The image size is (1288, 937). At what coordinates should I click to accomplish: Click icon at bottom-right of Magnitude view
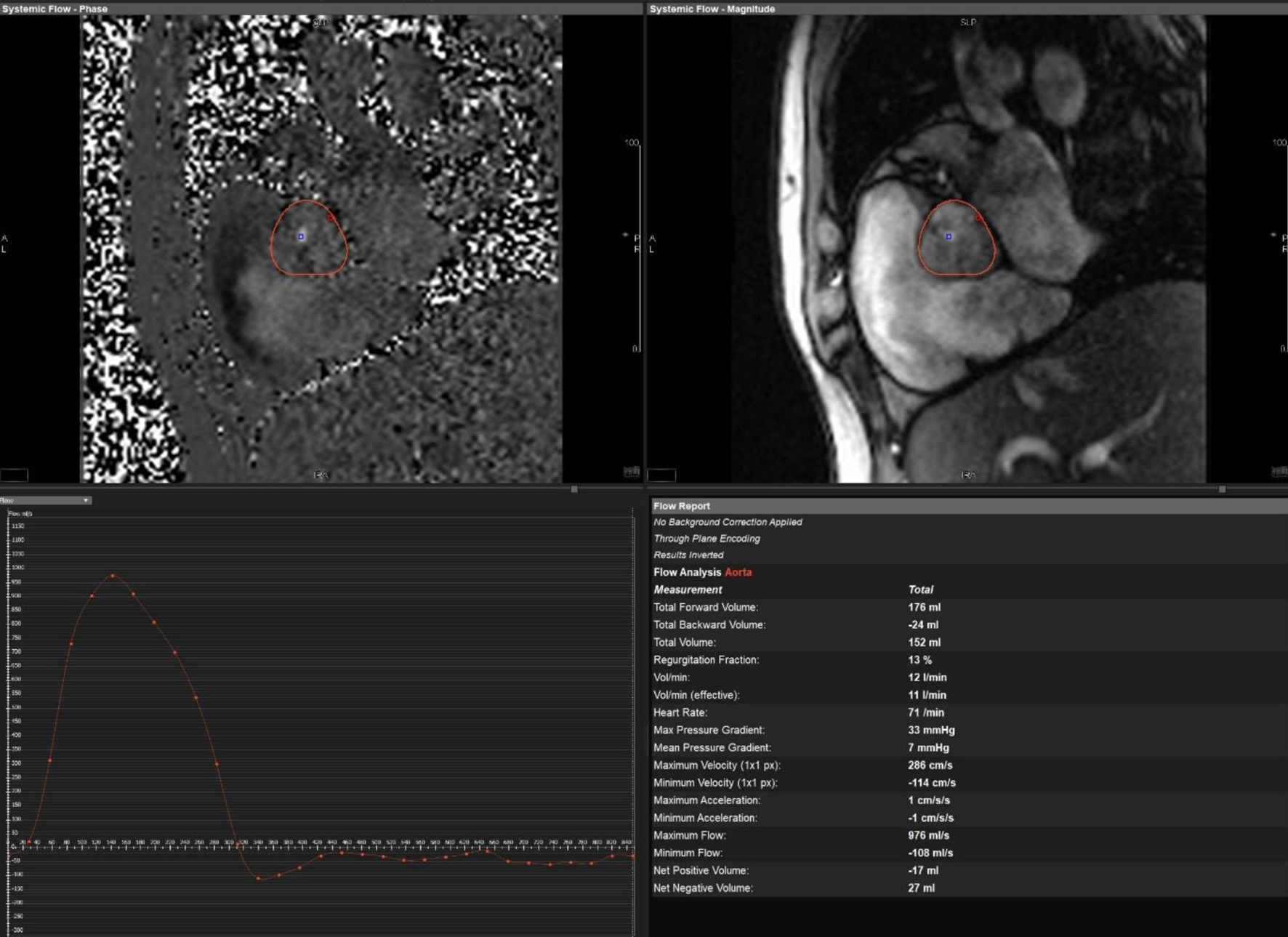[1279, 472]
